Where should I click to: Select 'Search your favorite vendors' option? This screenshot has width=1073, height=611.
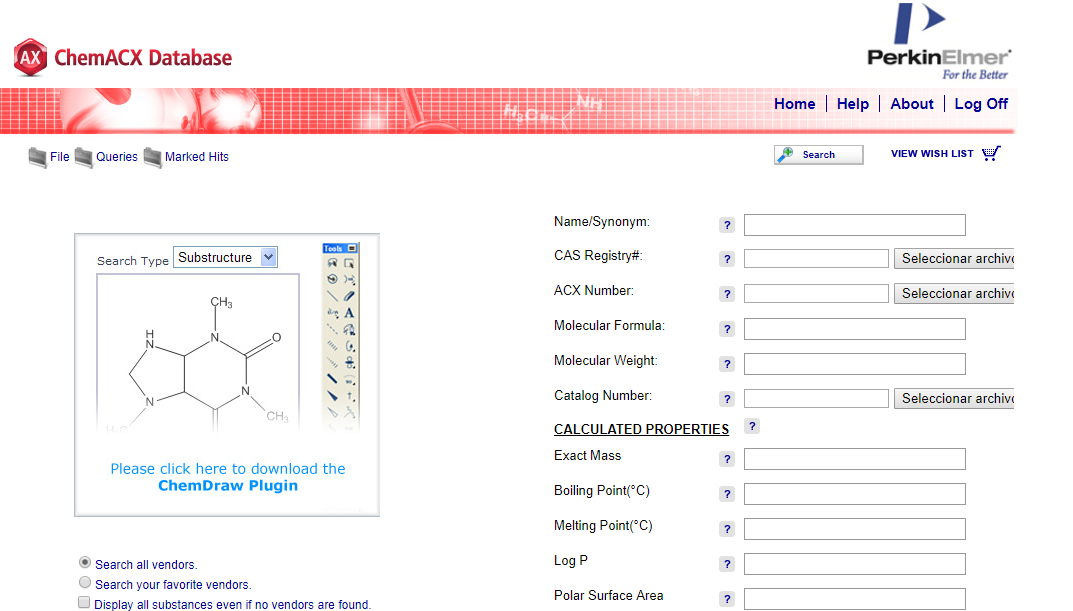(x=85, y=583)
